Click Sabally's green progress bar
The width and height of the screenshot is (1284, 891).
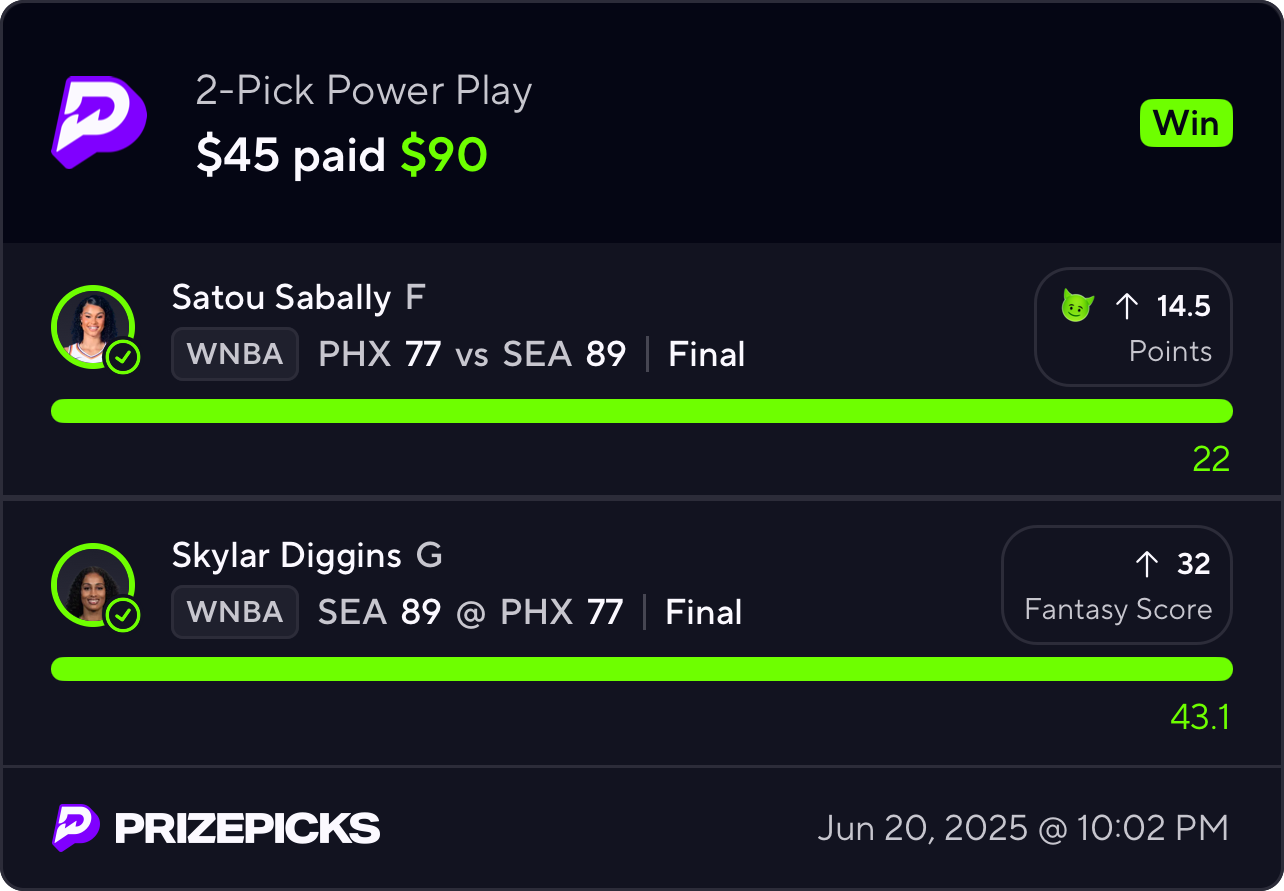coord(642,411)
